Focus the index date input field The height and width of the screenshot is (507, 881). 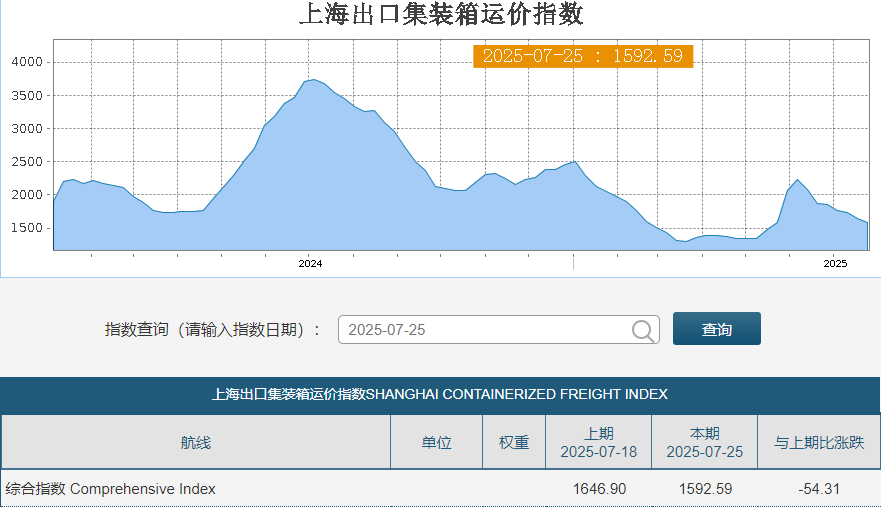click(x=485, y=330)
